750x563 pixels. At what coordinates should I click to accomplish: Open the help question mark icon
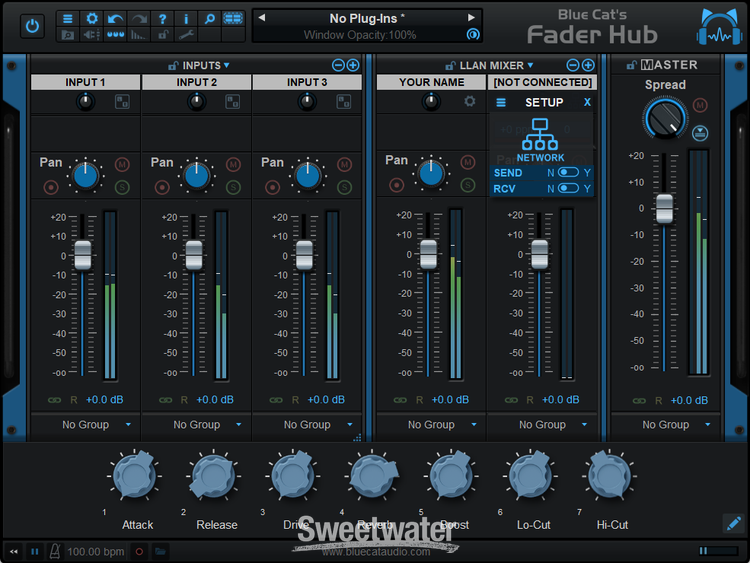coord(162,18)
